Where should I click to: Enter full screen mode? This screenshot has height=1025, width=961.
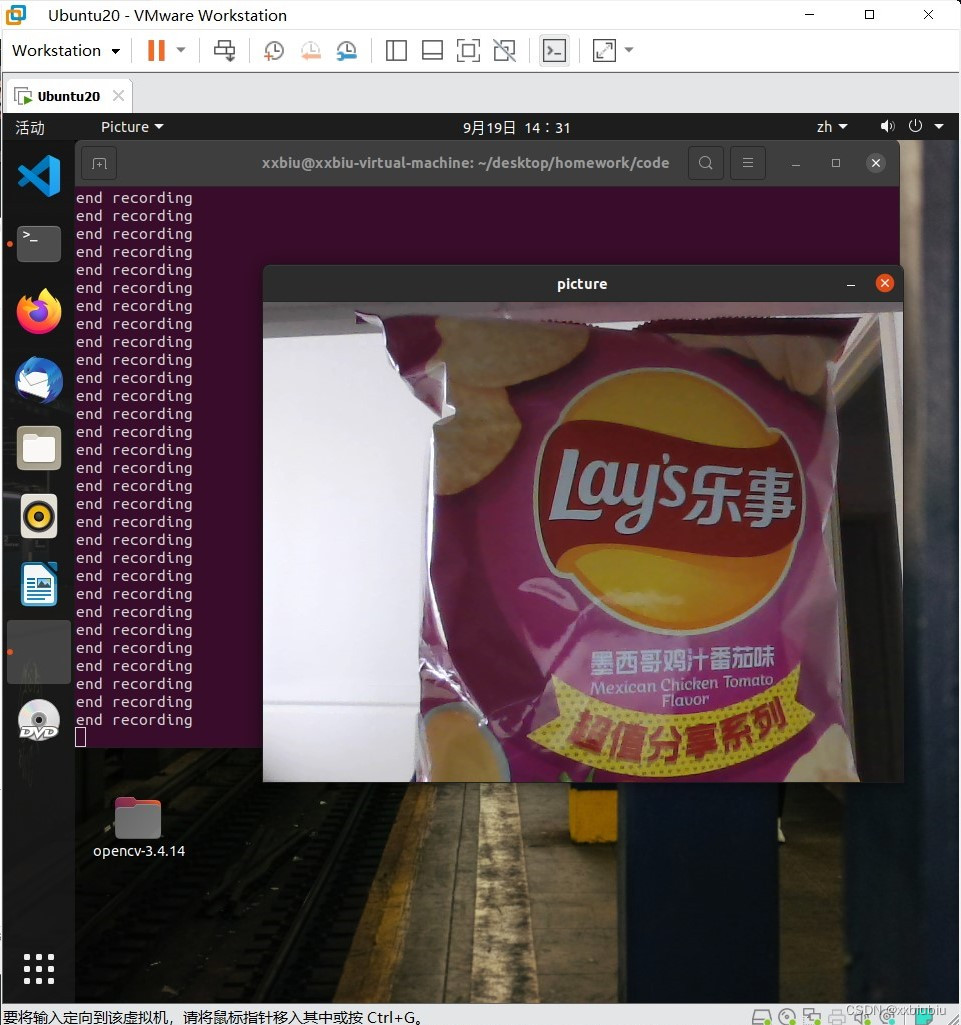click(468, 50)
